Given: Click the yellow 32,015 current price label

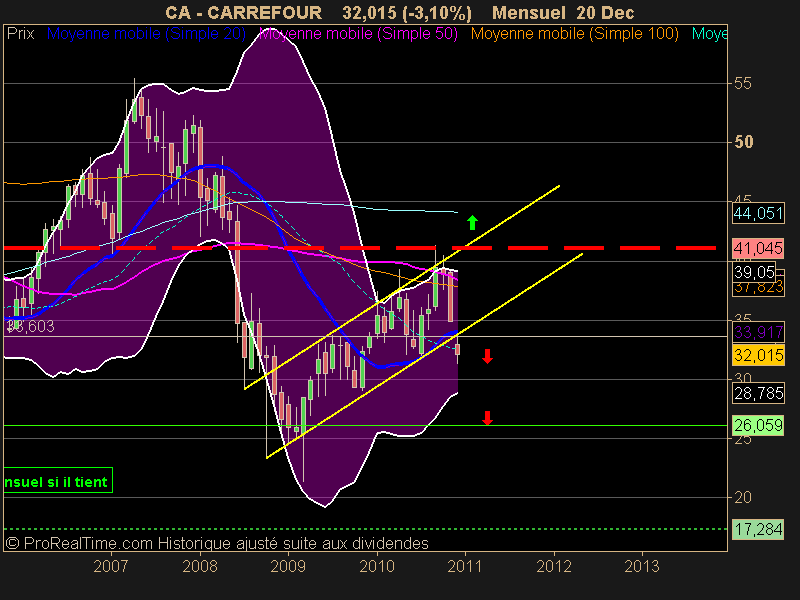Looking at the screenshot, I should click(x=758, y=355).
